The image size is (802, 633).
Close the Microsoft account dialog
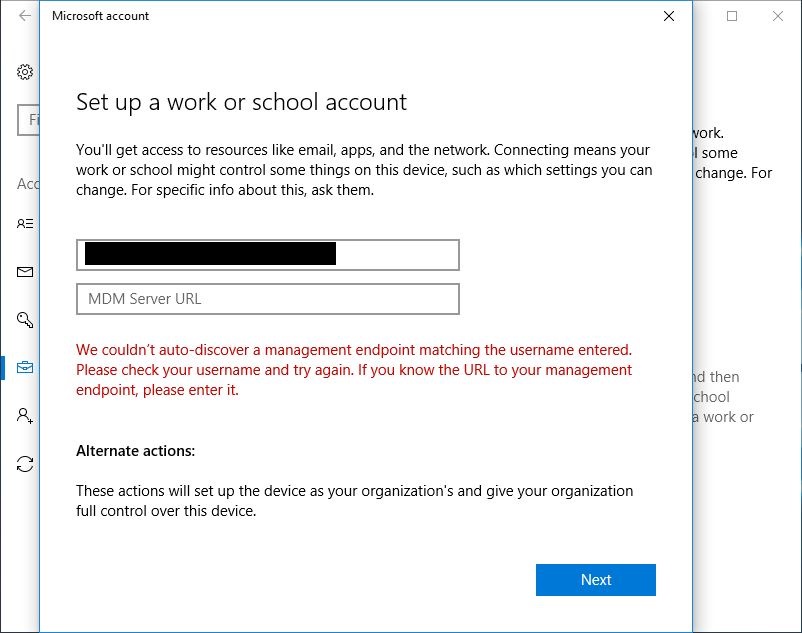[x=668, y=16]
